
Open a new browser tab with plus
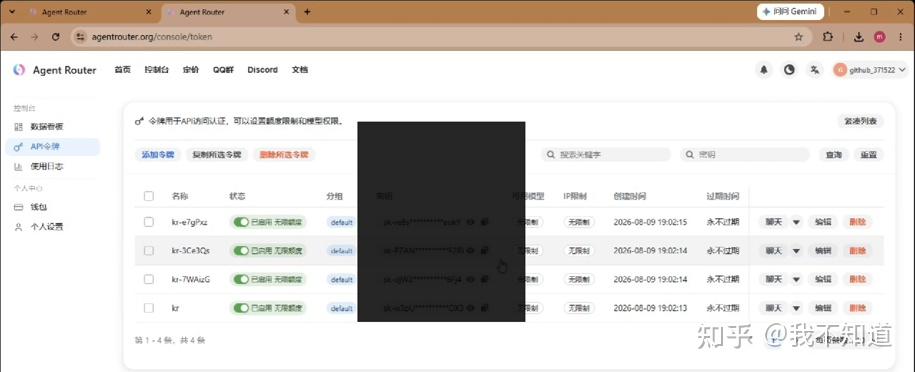point(307,12)
